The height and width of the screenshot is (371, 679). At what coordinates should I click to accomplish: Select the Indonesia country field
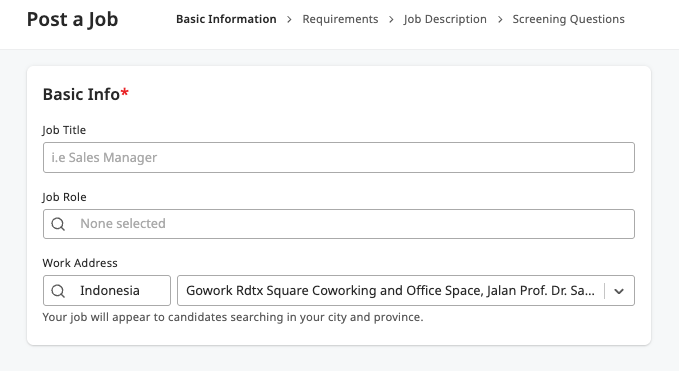tap(107, 290)
